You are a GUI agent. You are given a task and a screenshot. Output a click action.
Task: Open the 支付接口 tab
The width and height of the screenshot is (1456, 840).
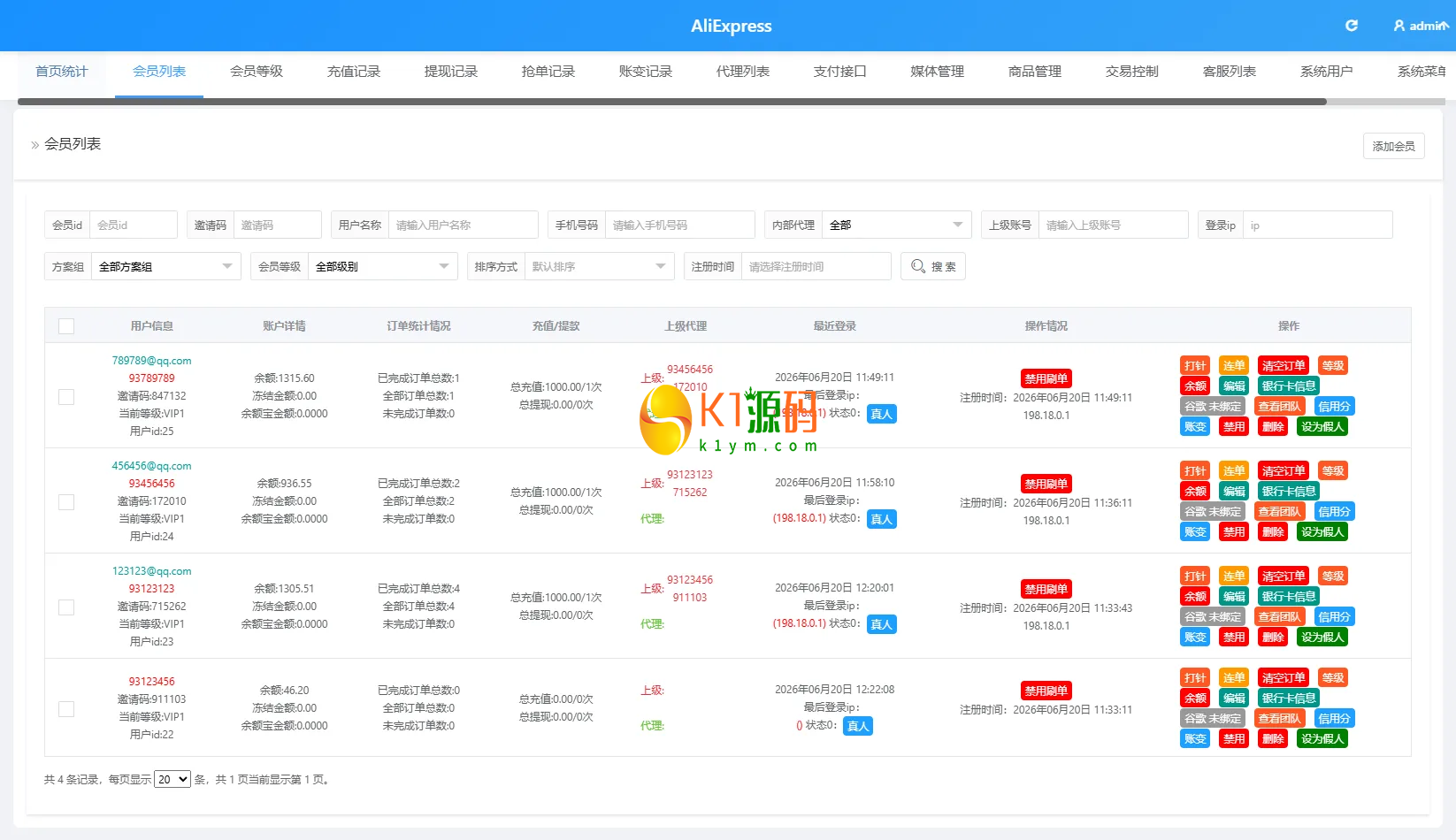tap(840, 72)
